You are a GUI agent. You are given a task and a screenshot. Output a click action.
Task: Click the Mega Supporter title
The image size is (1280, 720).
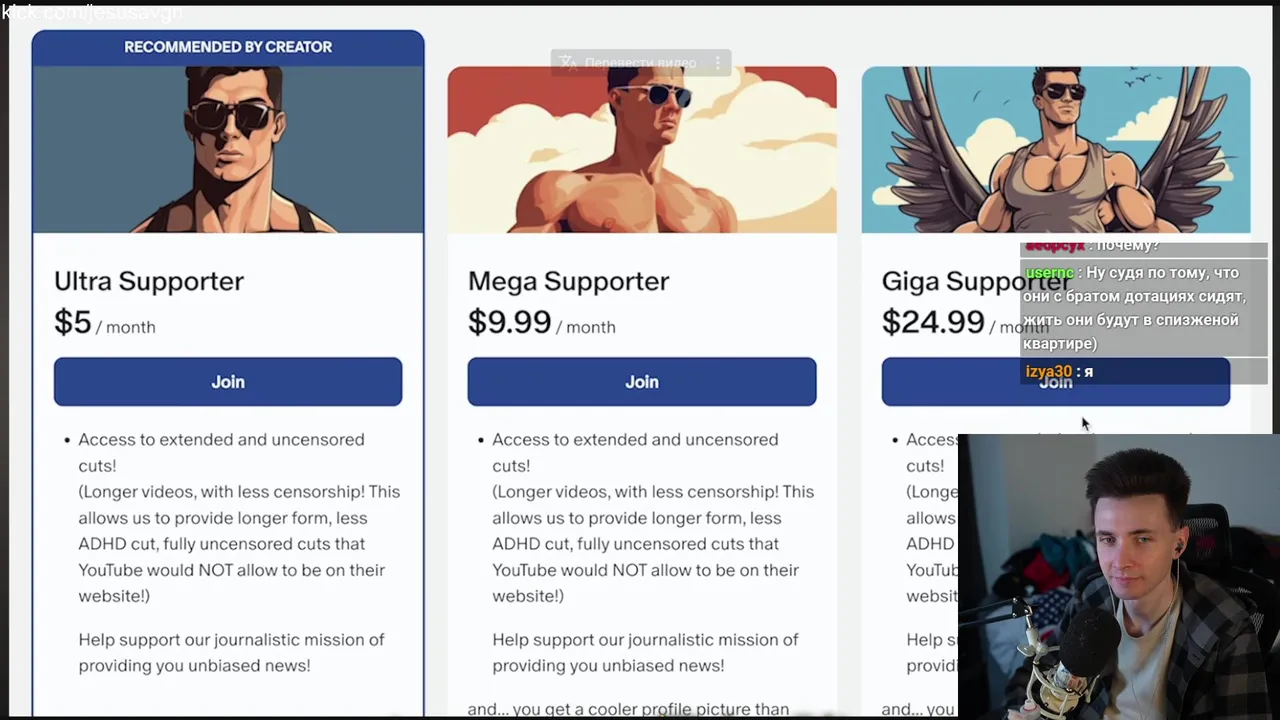568,281
